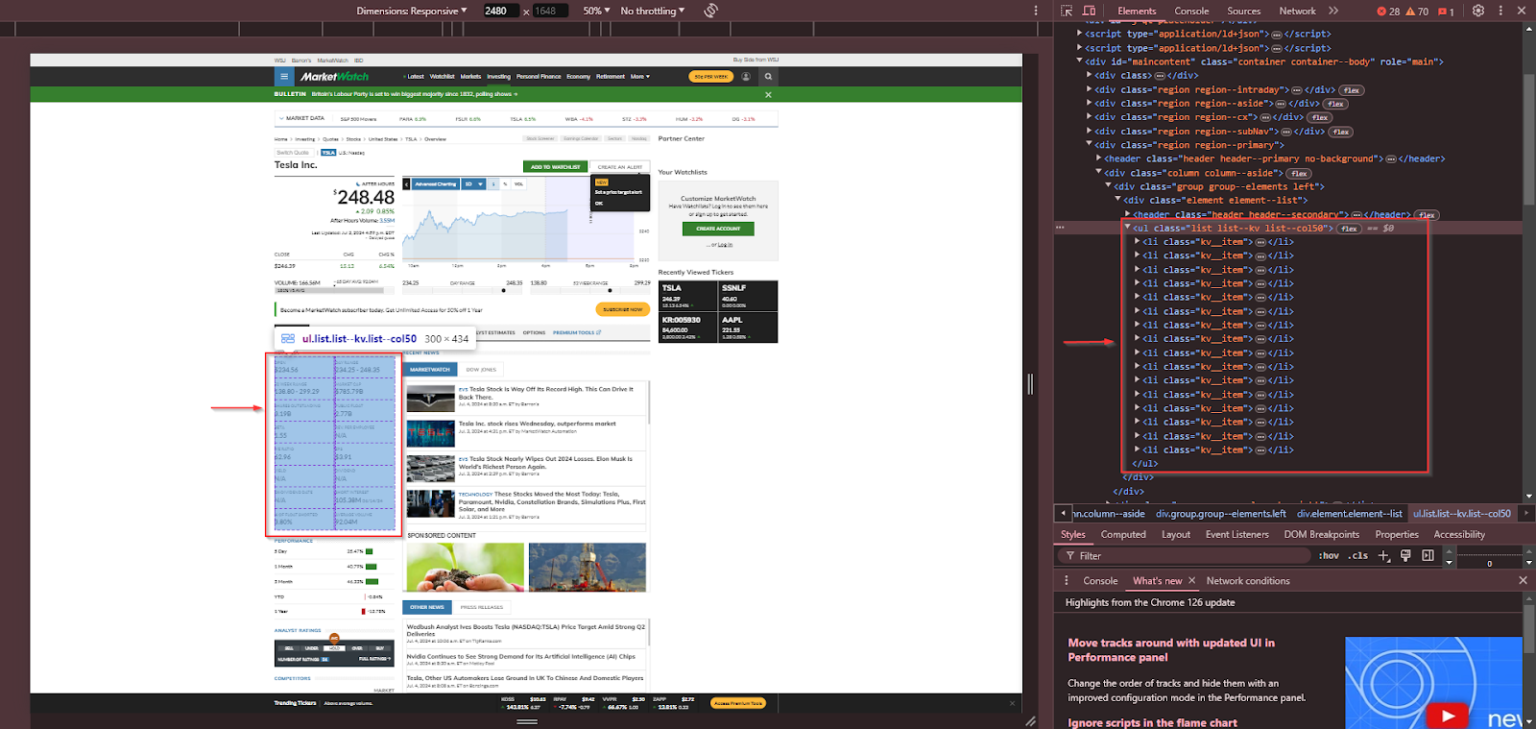View the 28 console errors via error icon

click(1382, 11)
